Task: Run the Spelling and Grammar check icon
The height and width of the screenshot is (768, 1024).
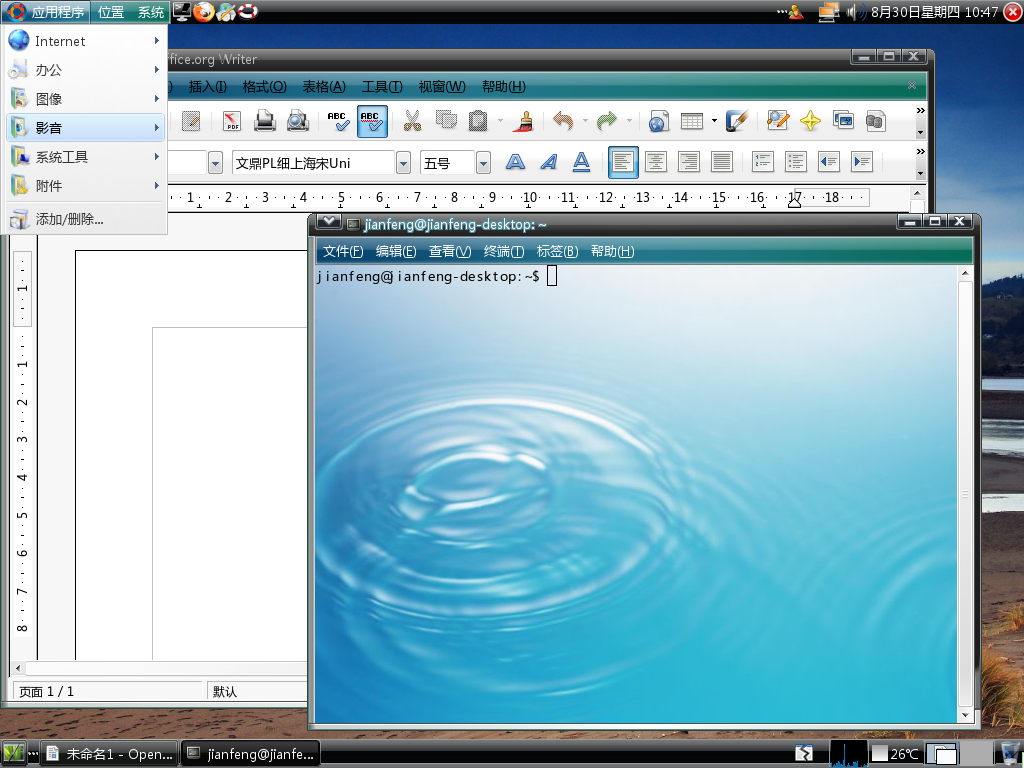Action: 338,121
